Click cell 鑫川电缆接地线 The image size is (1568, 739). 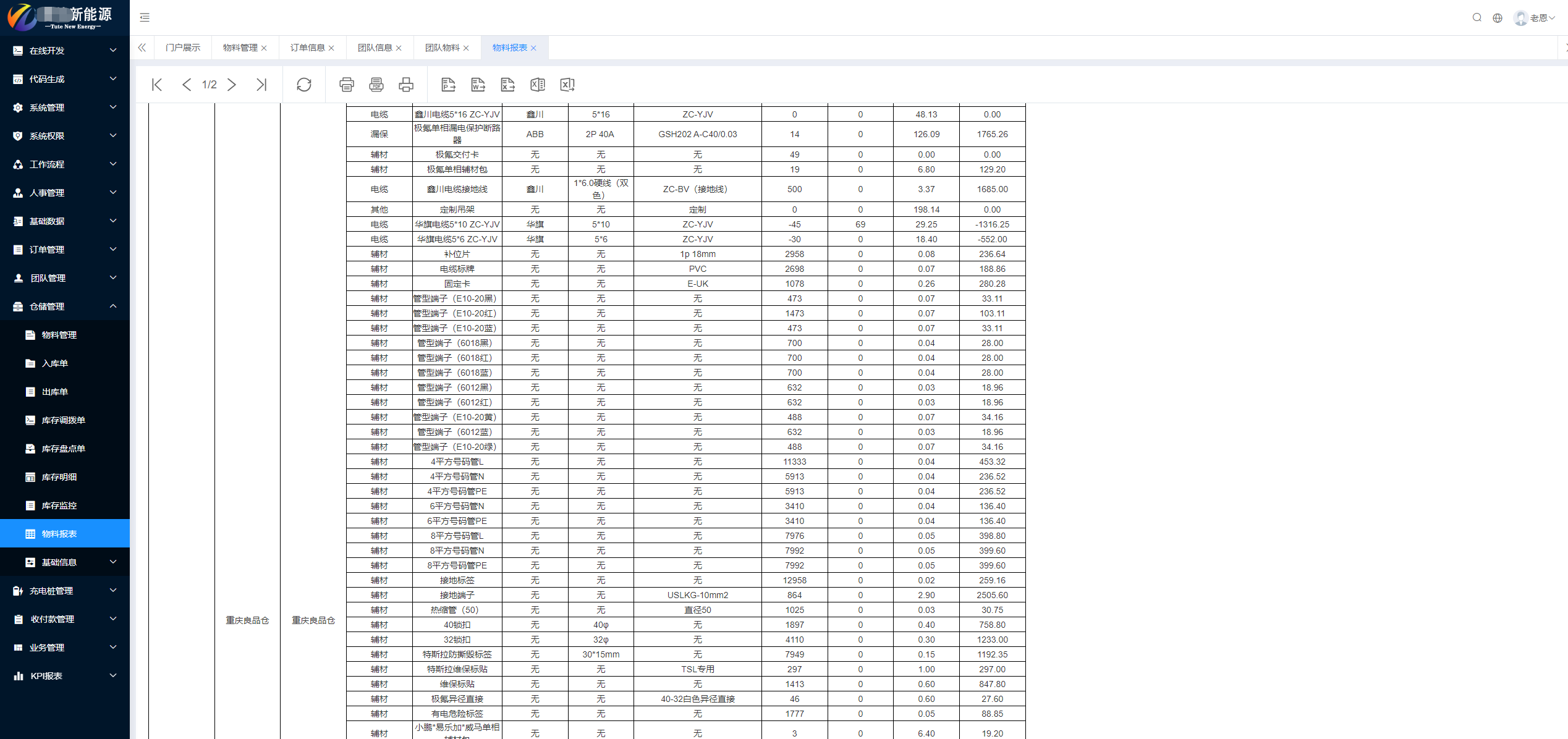point(457,189)
